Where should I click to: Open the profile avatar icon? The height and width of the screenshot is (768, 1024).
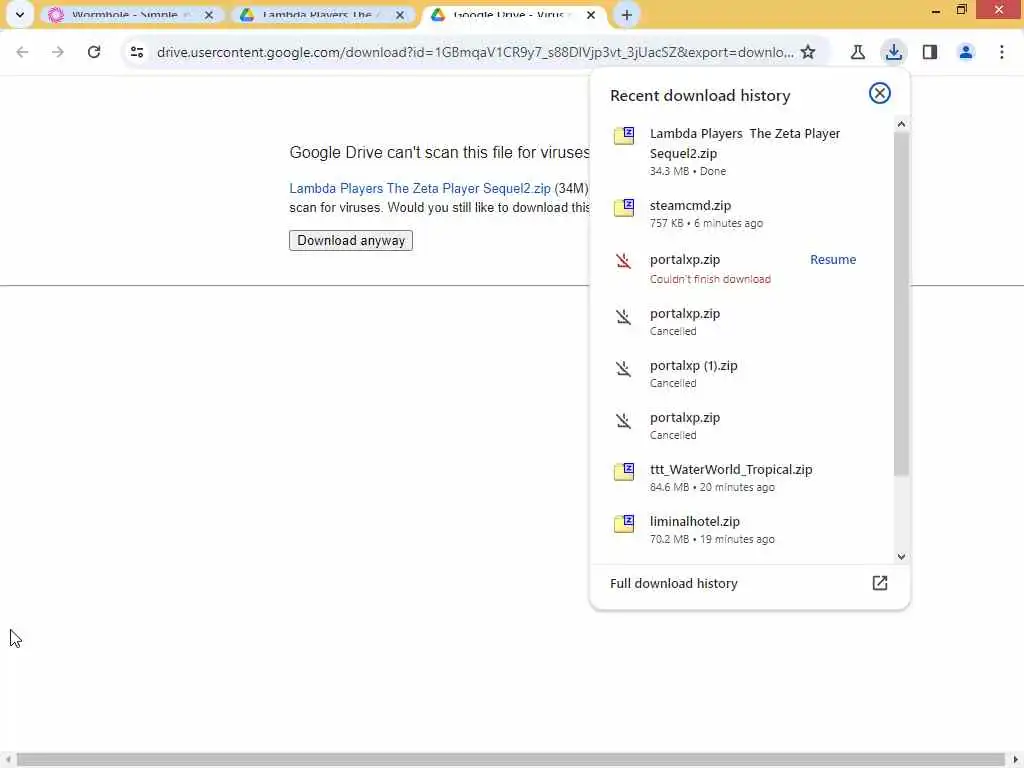[966, 52]
